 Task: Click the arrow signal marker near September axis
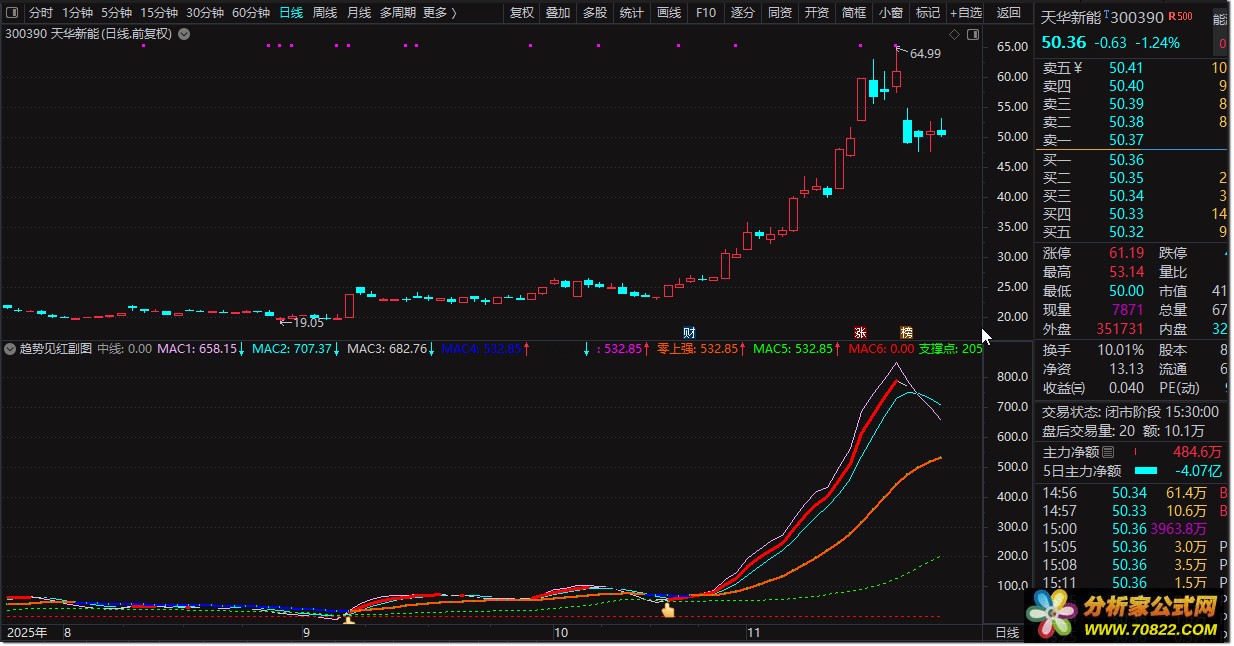coord(348,619)
